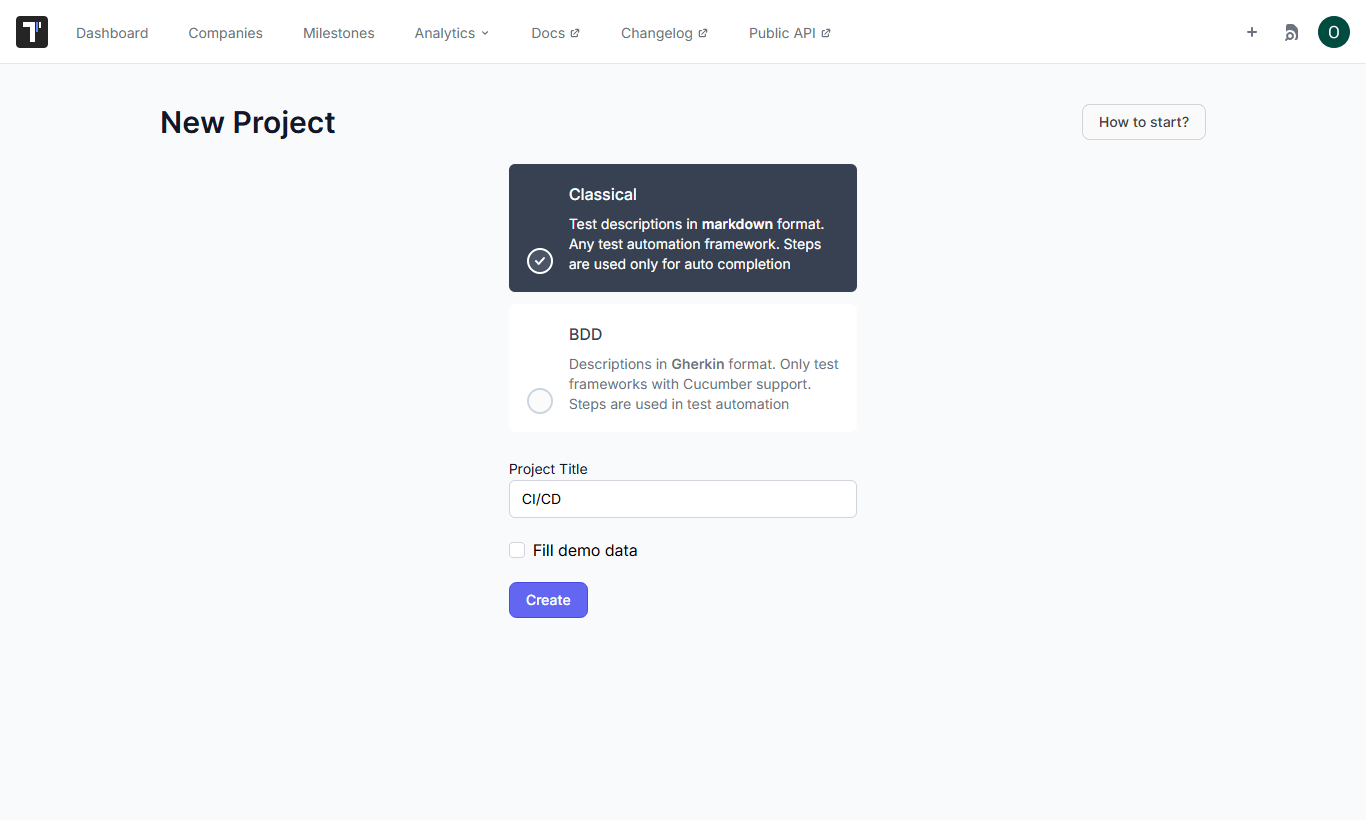This screenshot has height=820, width=1366.
Task: Click the external link icon beside Changelog
Action: tap(703, 33)
